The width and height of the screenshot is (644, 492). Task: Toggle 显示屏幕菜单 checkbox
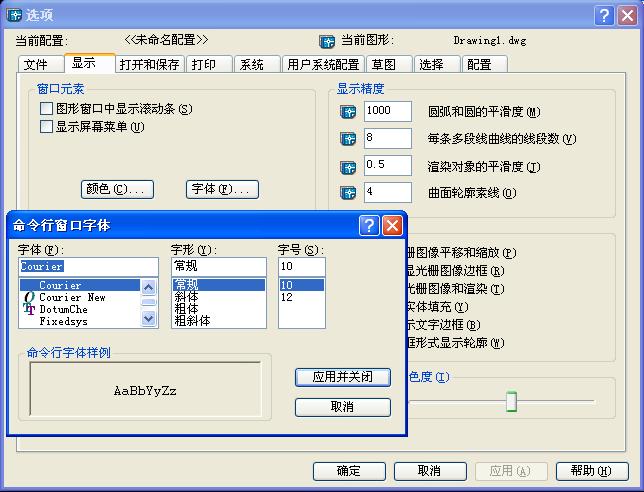46,126
